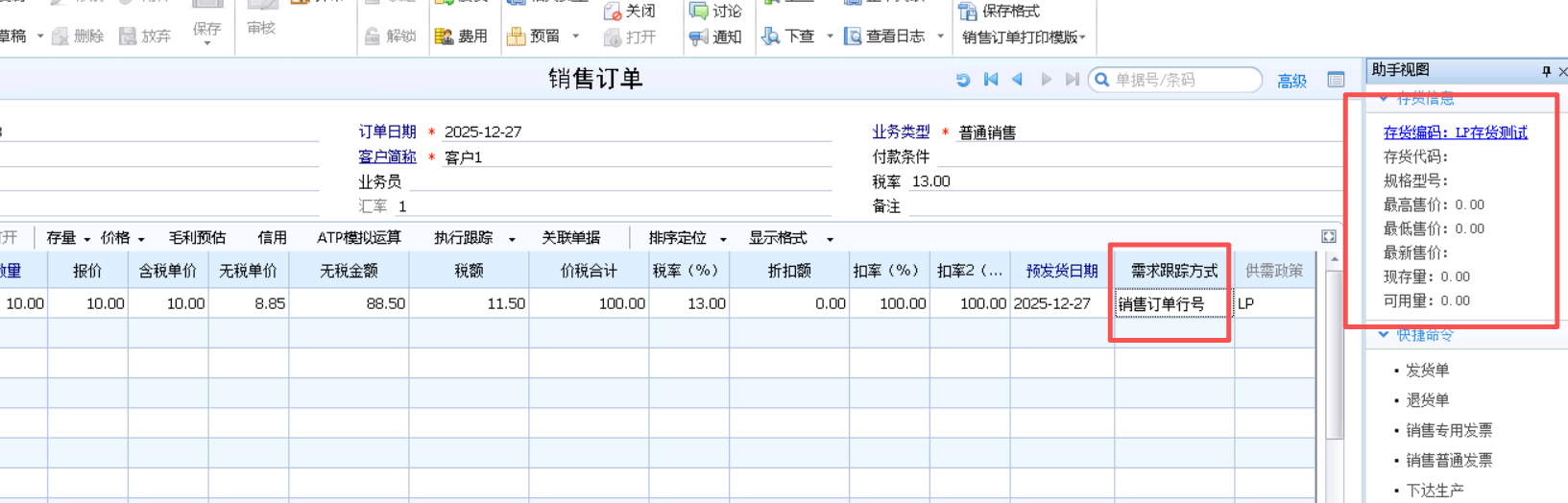The image size is (1568, 503).
Task: Click the 查看日志 view log icon
Action: (x=853, y=36)
